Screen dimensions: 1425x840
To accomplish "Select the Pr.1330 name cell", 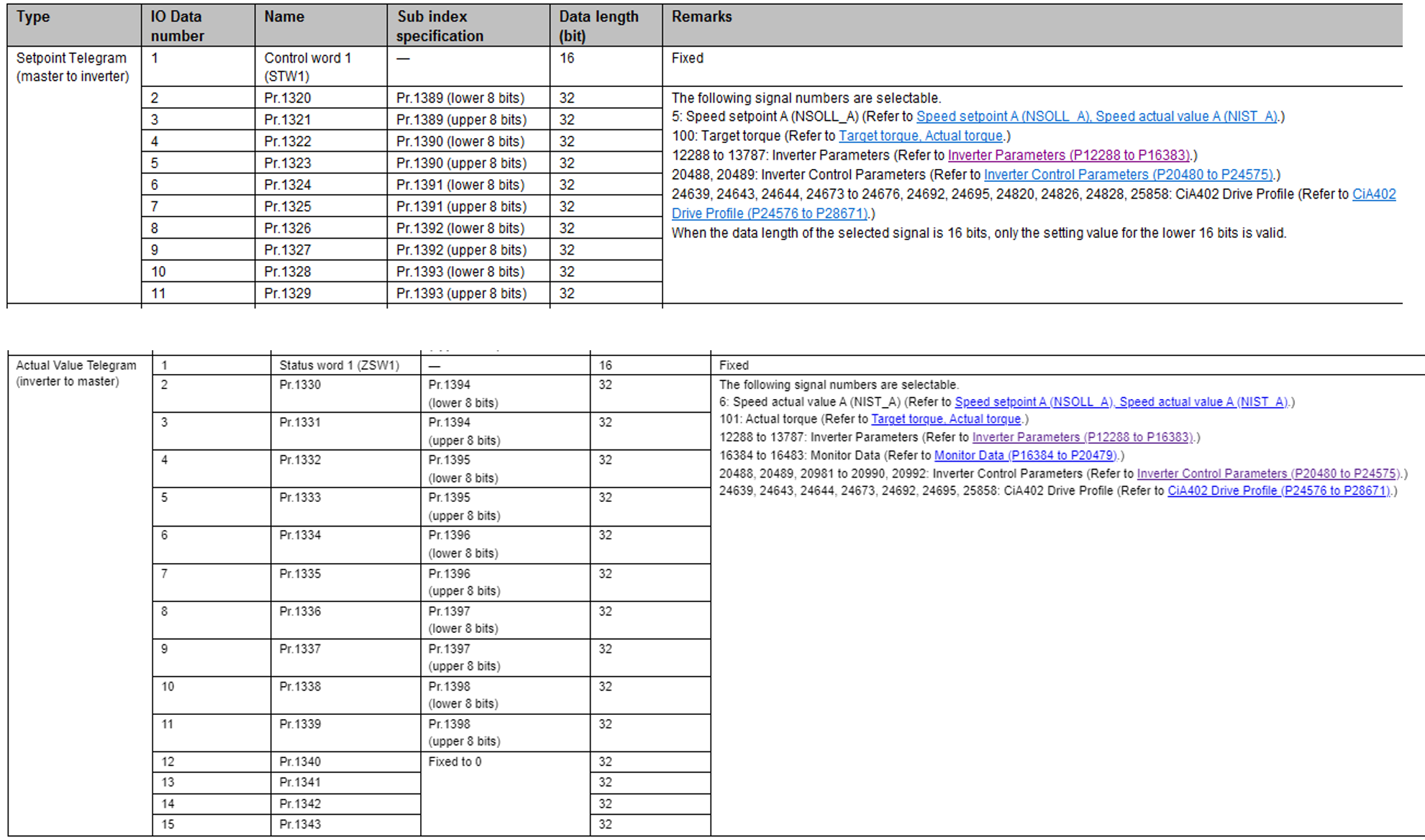I will 345,393.
